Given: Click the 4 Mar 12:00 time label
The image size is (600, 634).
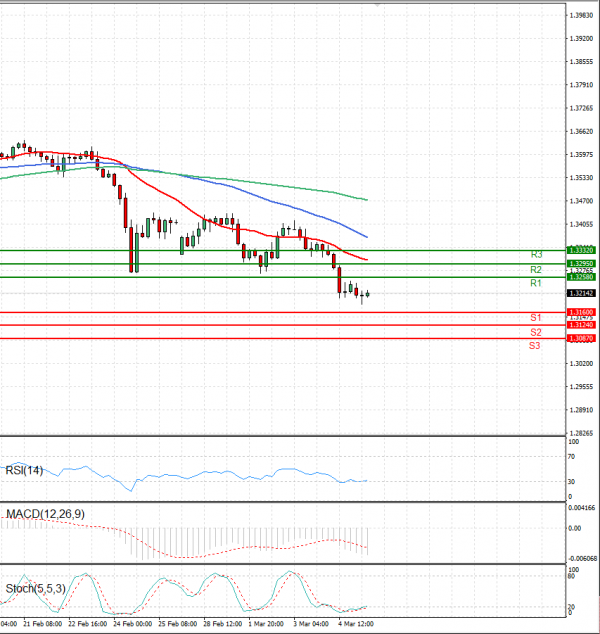Looking at the screenshot, I should coord(356,624).
